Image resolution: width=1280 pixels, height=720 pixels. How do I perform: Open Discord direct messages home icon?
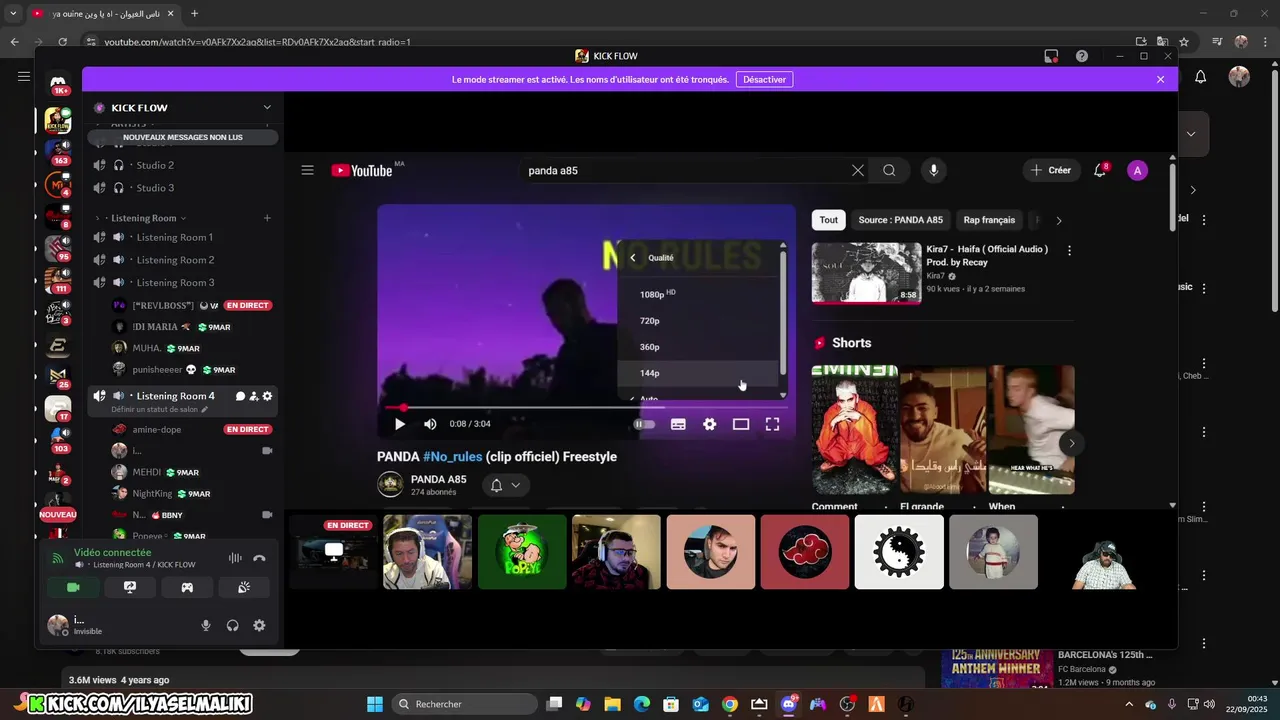click(58, 84)
